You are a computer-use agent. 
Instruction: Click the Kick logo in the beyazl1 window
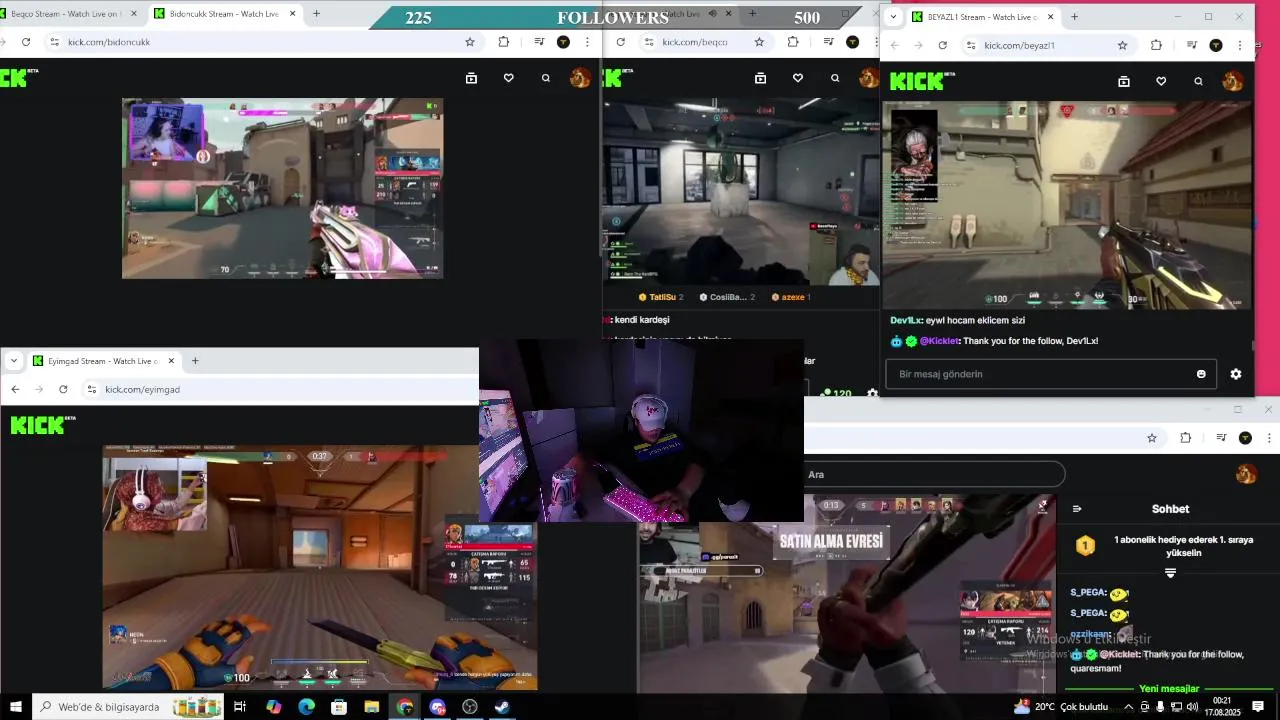coord(922,81)
